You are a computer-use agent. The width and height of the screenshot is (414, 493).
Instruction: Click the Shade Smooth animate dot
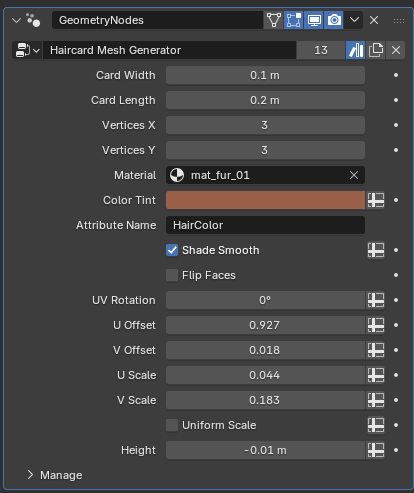[396, 250]
